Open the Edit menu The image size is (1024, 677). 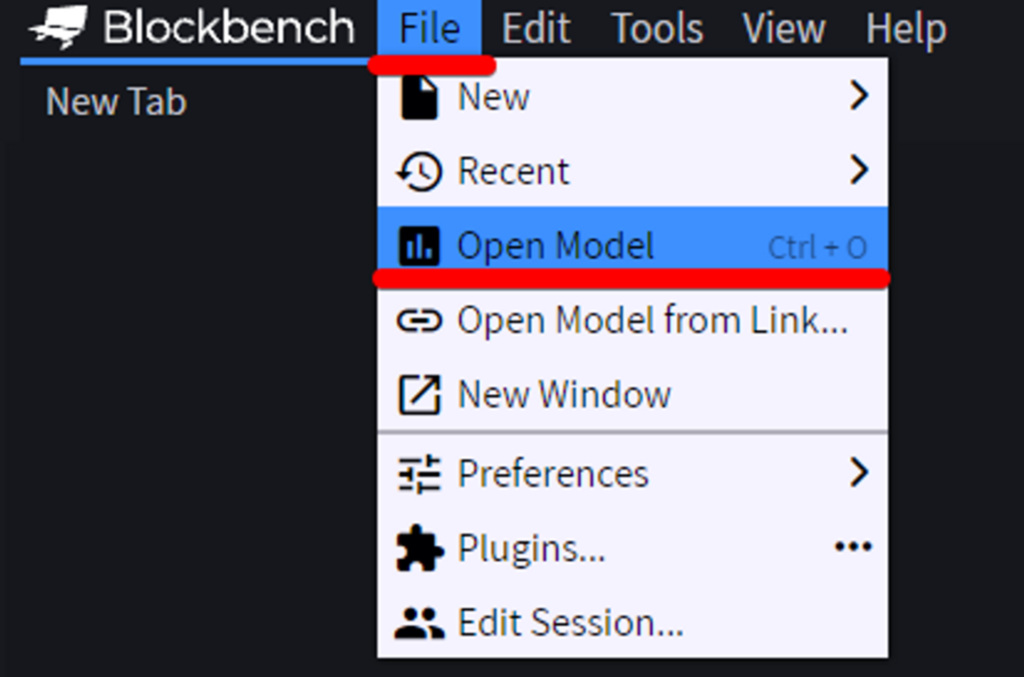(536, 28)
